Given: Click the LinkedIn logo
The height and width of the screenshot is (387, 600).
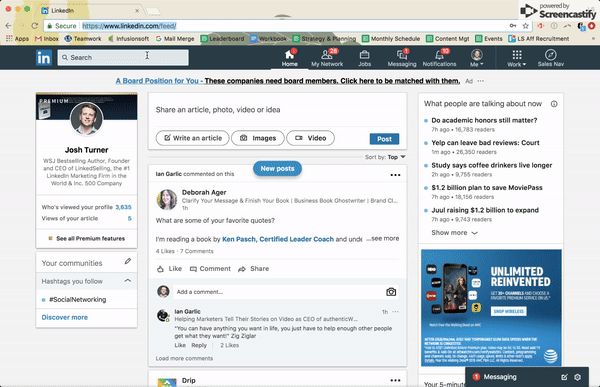Looking at the screenshot, I should tap(44, 58).
